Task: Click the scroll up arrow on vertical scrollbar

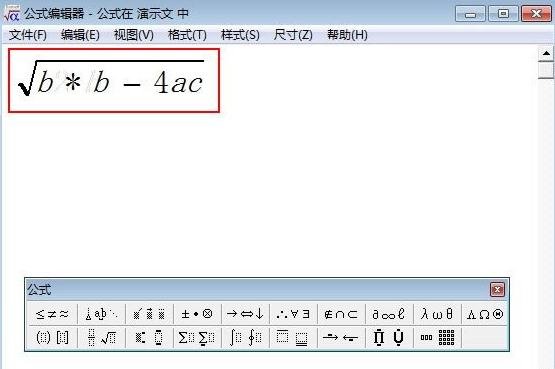Action: [546, 53]
